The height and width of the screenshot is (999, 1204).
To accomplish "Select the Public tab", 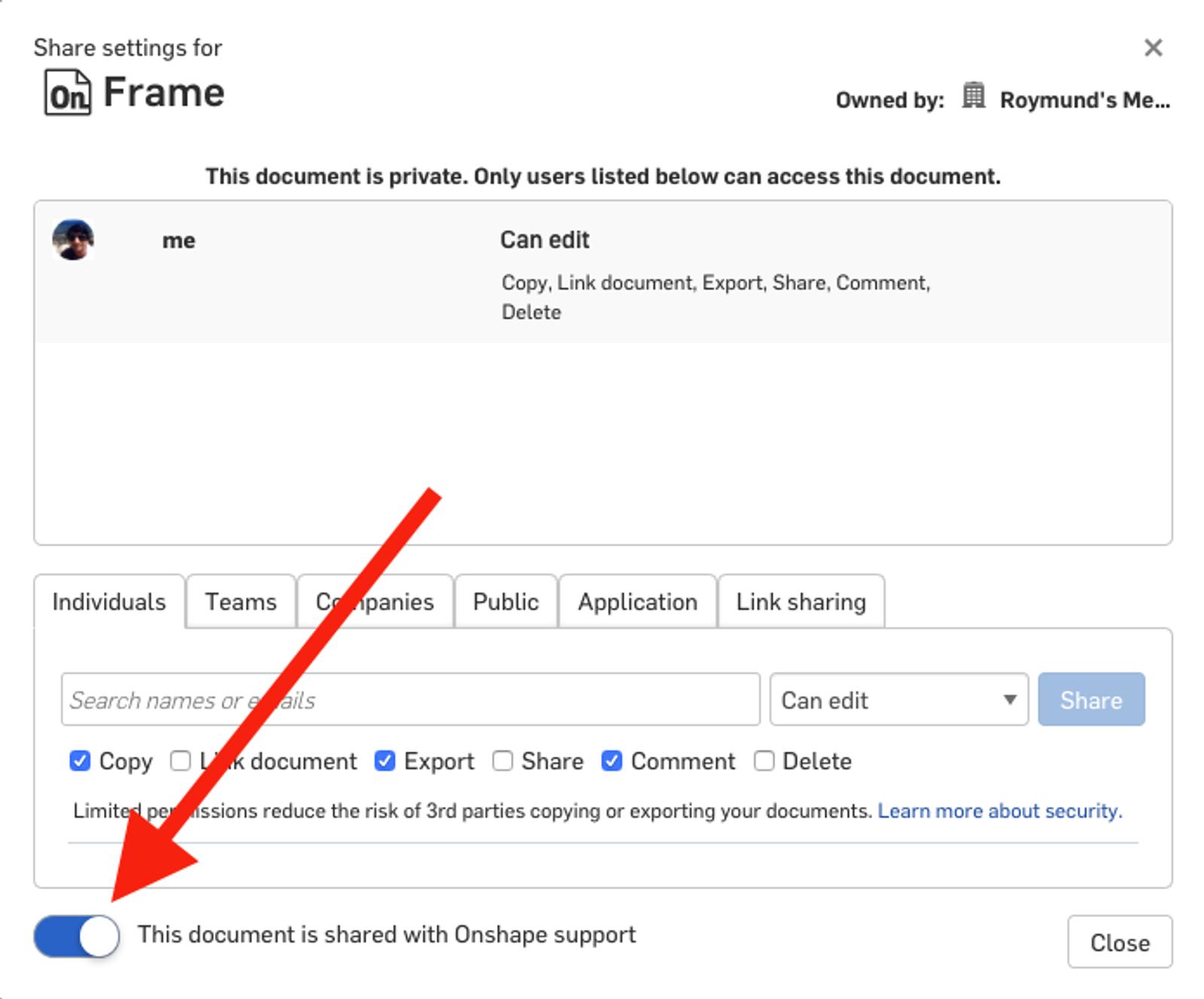I will tap(506, 602).
